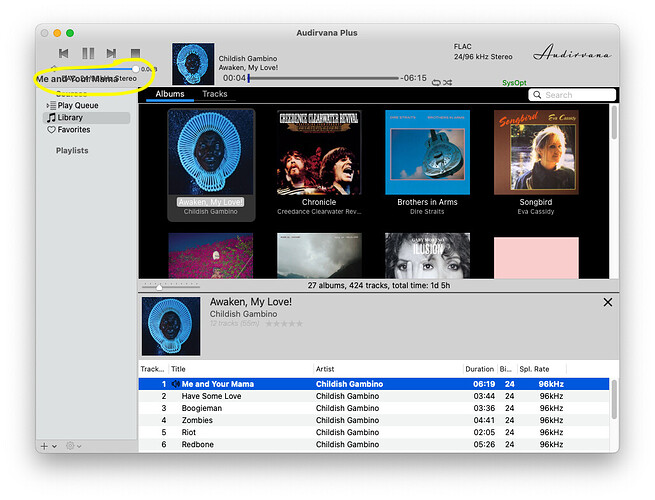Sort by Duration column

480,369
